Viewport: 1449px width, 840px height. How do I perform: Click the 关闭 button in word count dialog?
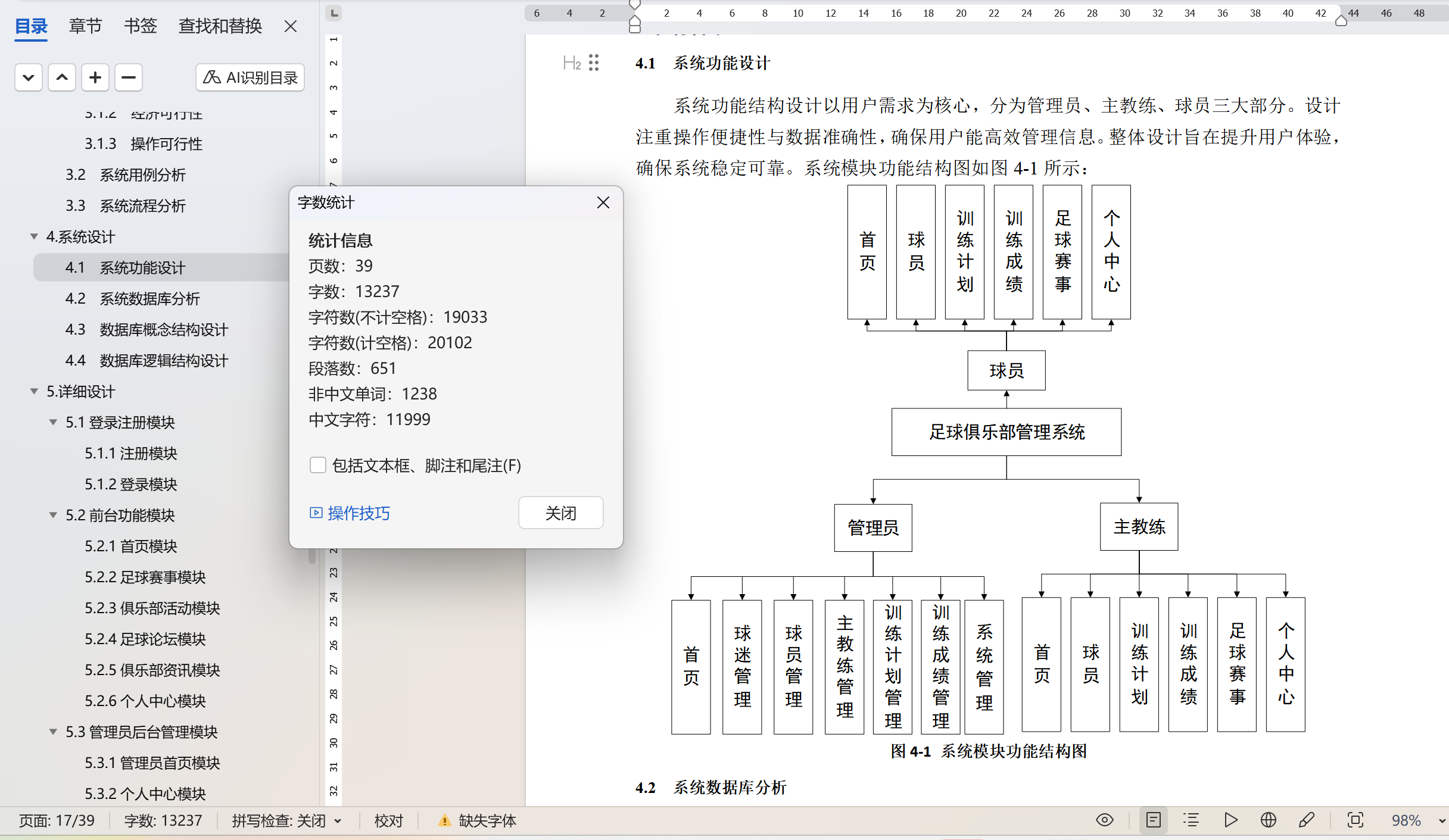click(x=560, y=513)
